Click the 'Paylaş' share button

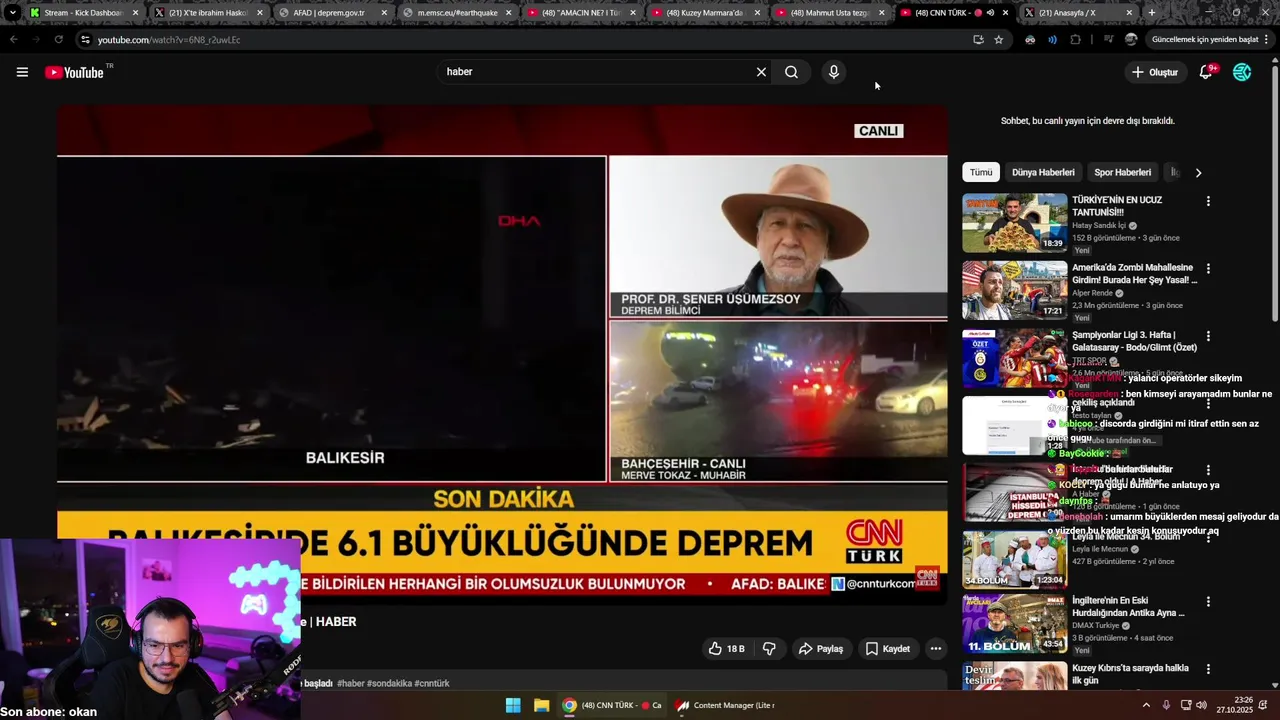click(820, 648)
